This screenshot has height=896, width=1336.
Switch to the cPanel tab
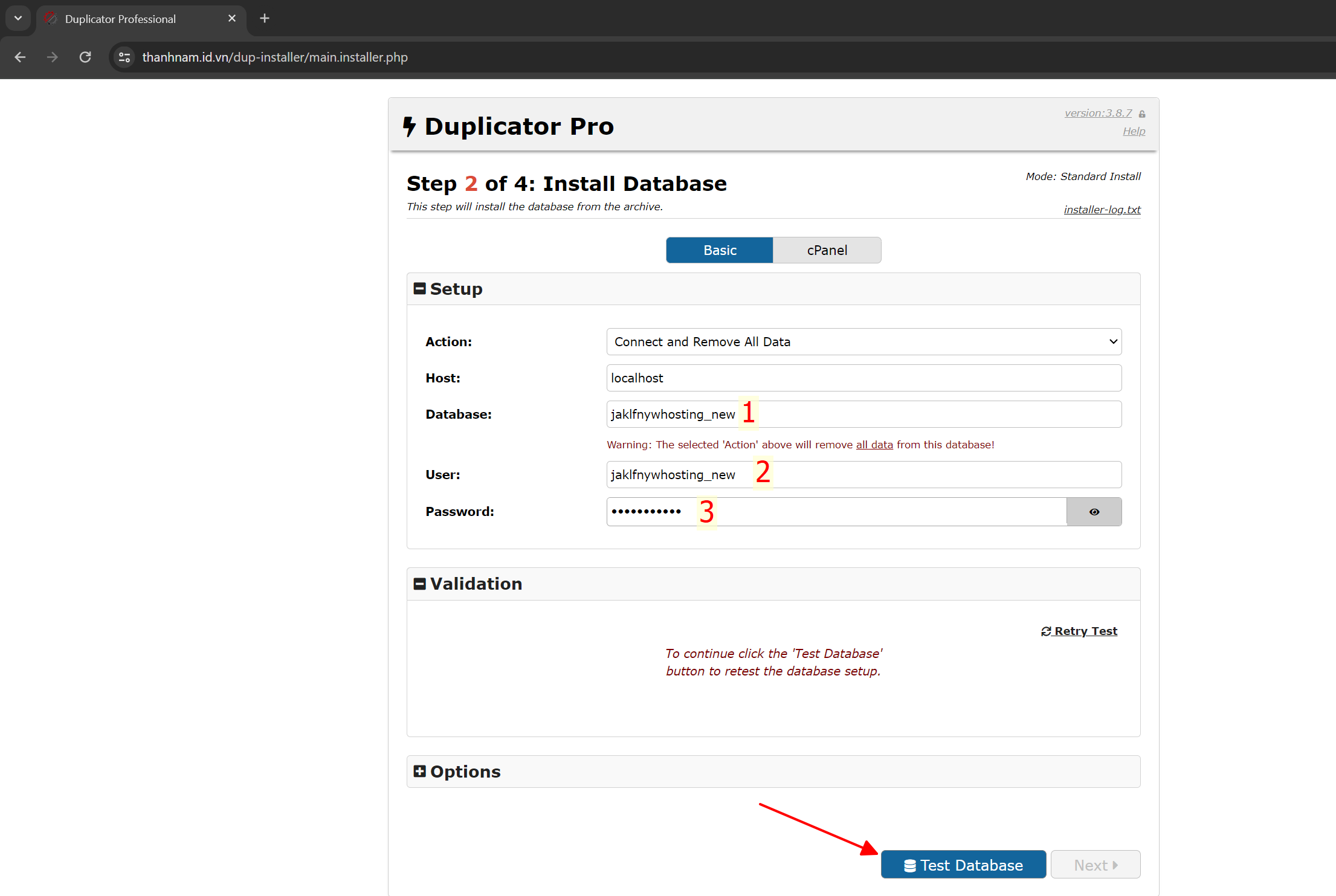(827, 250)
